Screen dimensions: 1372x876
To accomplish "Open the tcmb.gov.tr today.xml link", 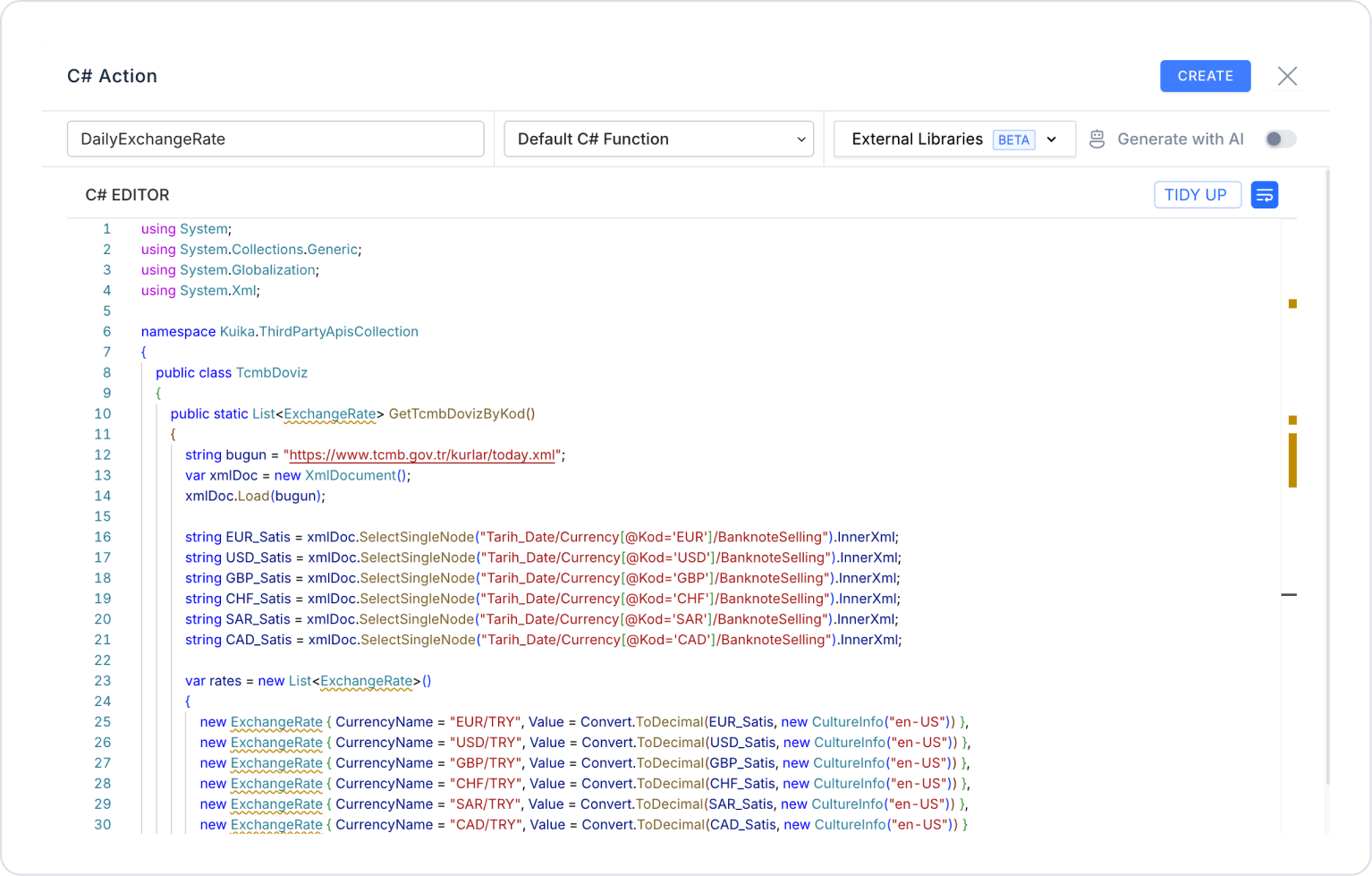I will (x=422, y=455).
